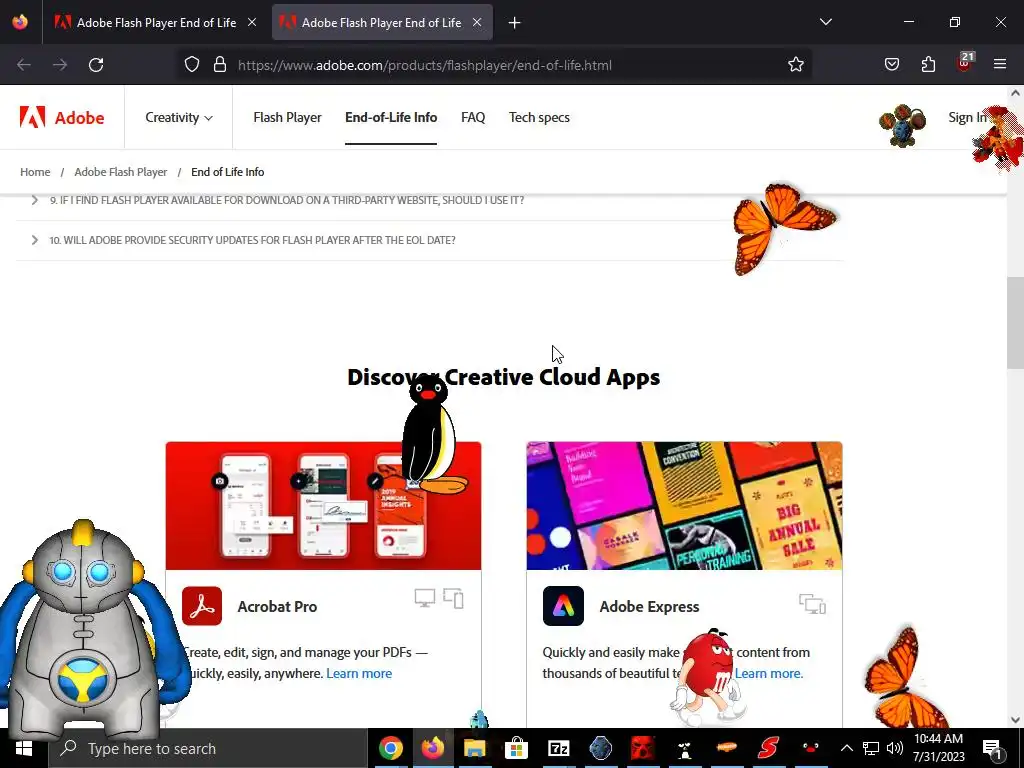Viewport: 1024px width, 768px height.
Task: Open 7-Zip from the taskbar
Action: pyautogui.click(x=558, y=748)
